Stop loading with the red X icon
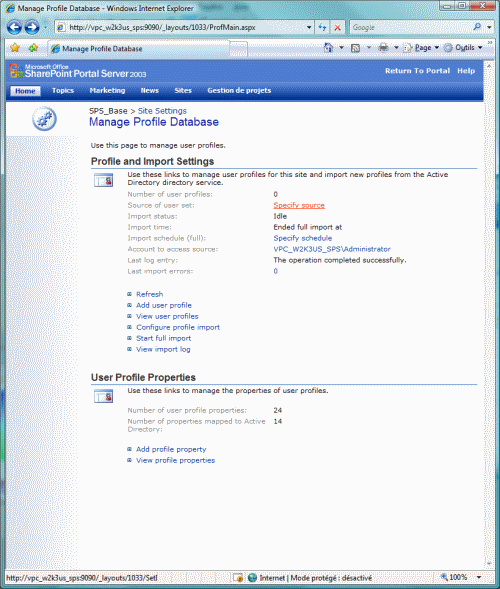Viewport: 500px width, 589px height. coord(337,27)
